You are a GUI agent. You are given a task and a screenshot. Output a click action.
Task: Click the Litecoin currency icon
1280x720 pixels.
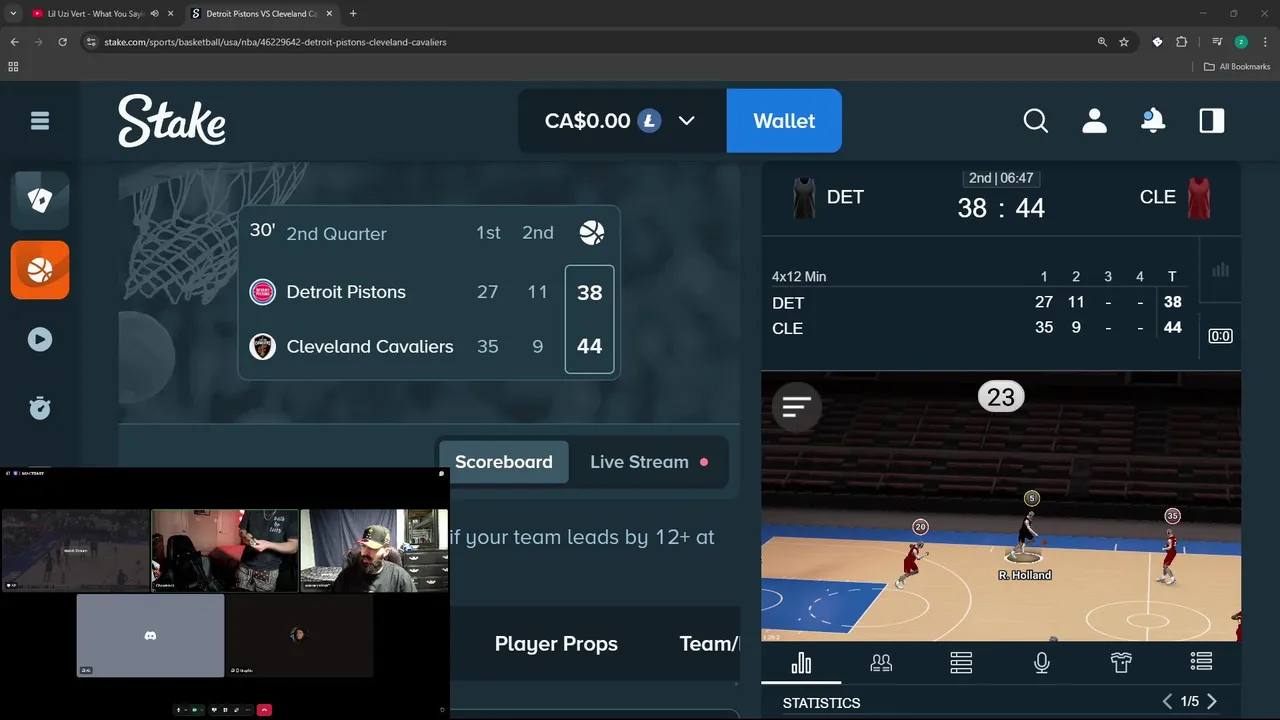650,121
